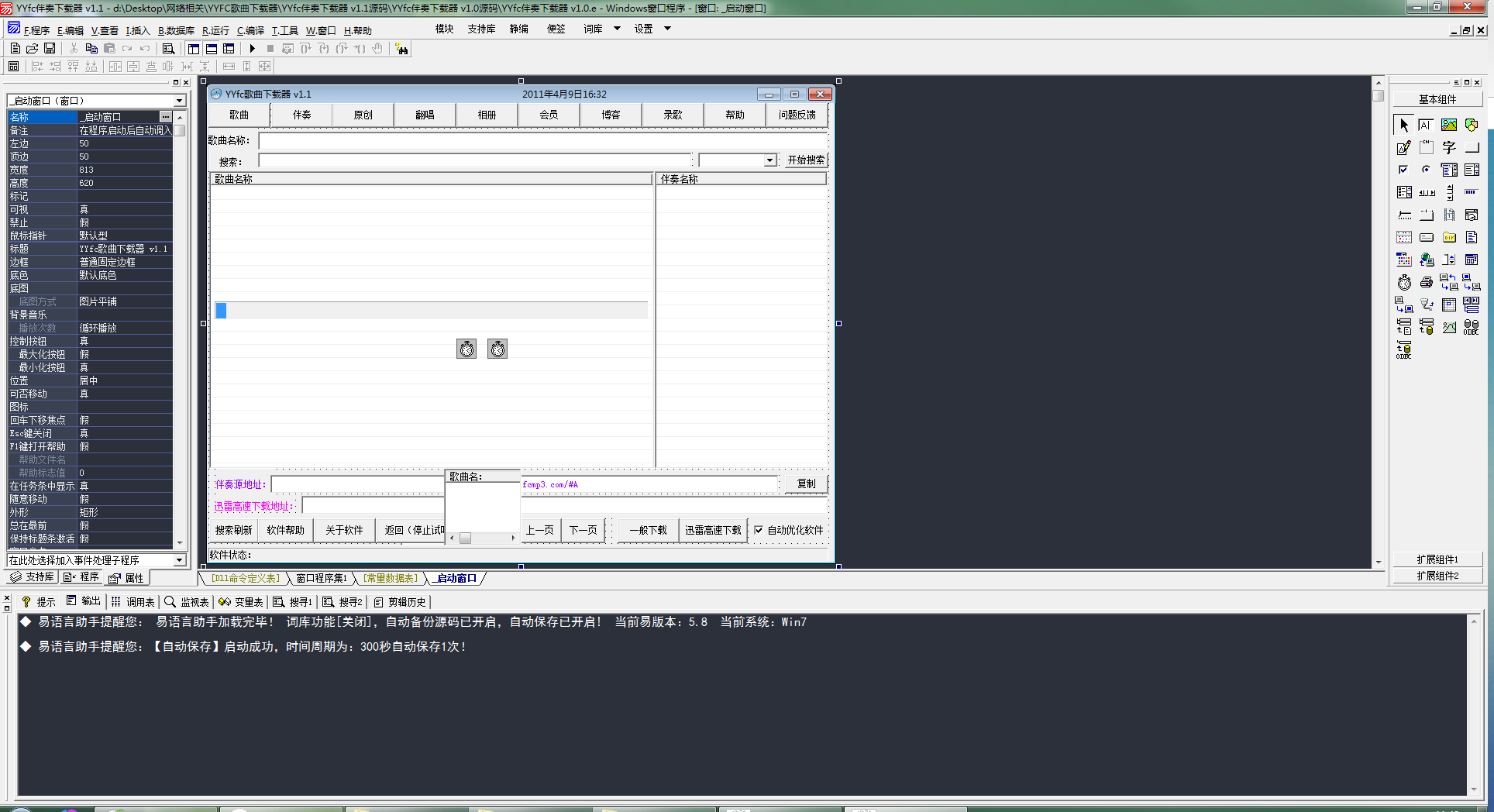The width and height of the screenshot is (1494, 812).
Task: Expand the 词库 dropdown arrow
Action: (x=617, y=29)
